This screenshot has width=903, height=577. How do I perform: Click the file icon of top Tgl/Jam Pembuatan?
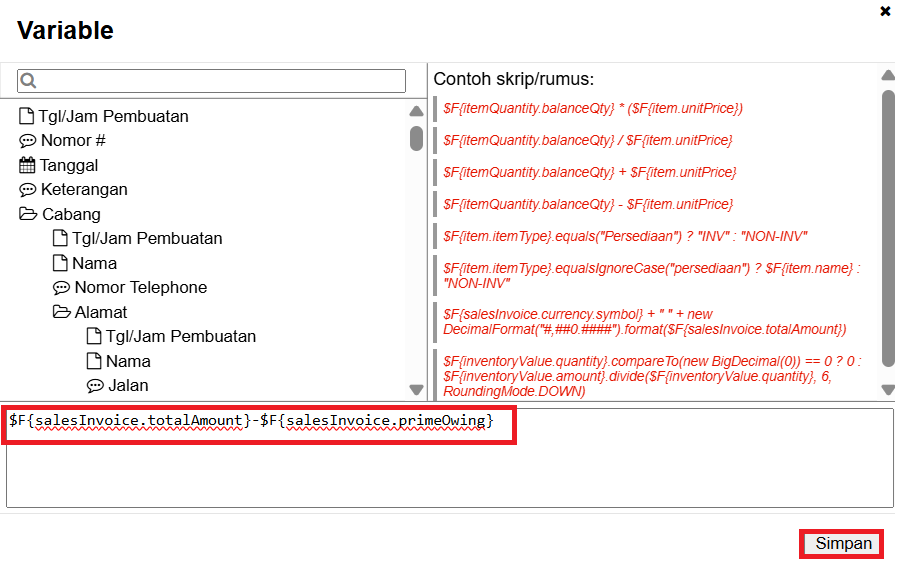(27, 116)
